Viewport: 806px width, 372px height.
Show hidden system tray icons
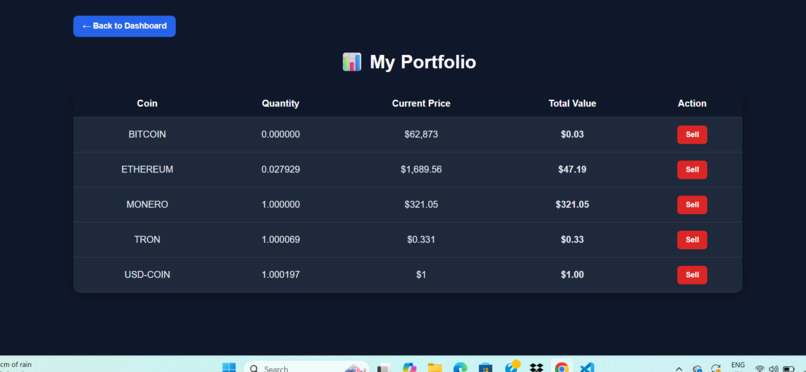coord(679,368)
